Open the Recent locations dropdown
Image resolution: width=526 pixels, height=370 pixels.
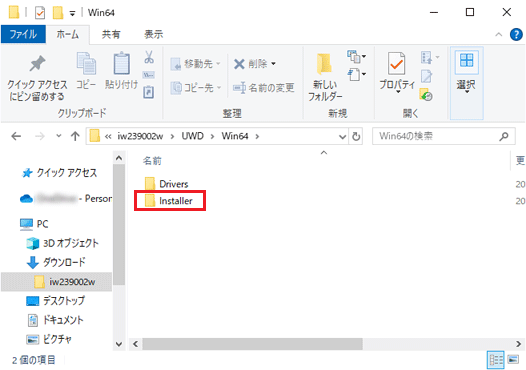[x=59, y=136]
